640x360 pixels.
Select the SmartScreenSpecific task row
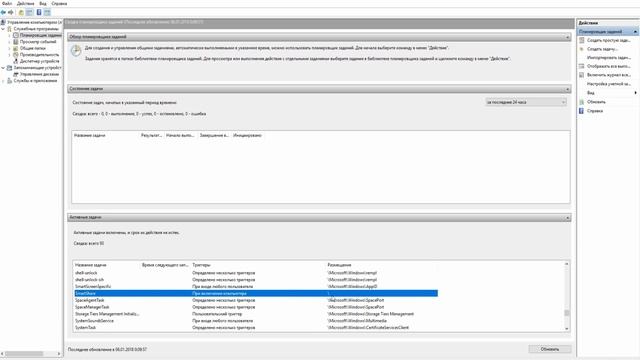point(256,287)
